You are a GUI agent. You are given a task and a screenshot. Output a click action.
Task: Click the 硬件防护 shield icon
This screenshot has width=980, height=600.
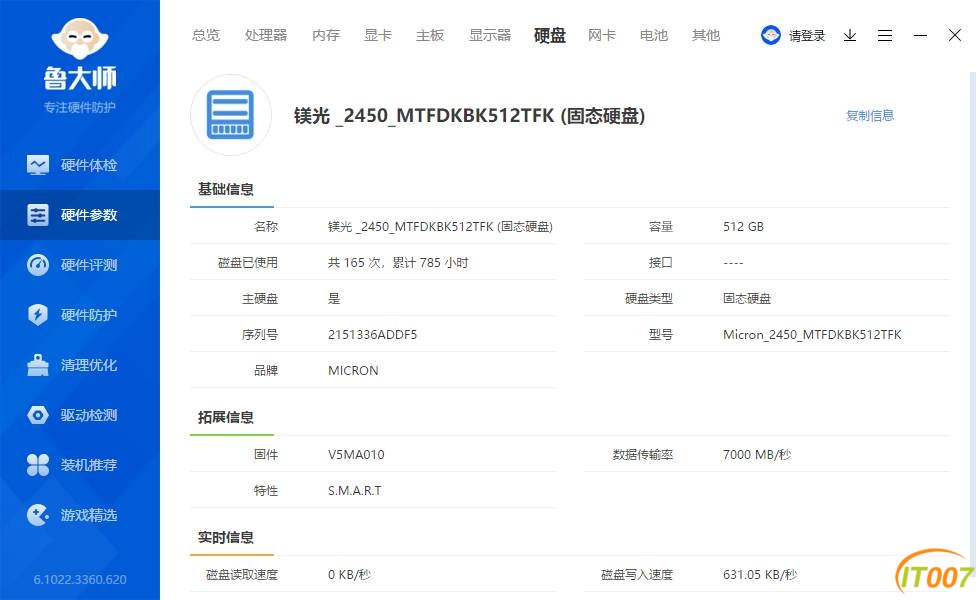(38, 315)
